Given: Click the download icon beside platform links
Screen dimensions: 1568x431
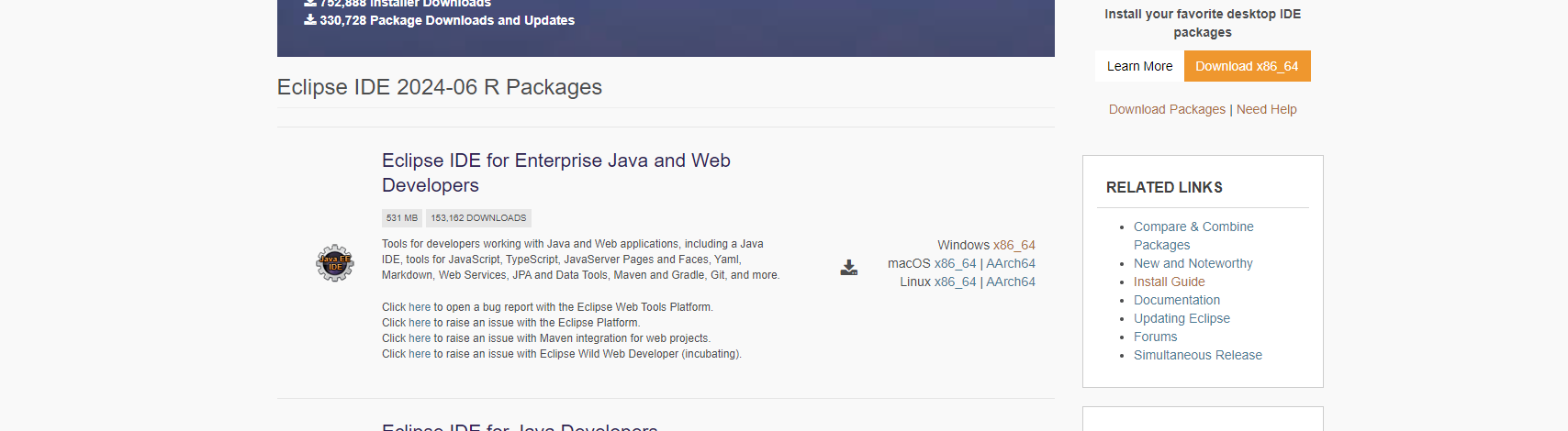Looking at the screenshot, I should (x=849, y=267).
